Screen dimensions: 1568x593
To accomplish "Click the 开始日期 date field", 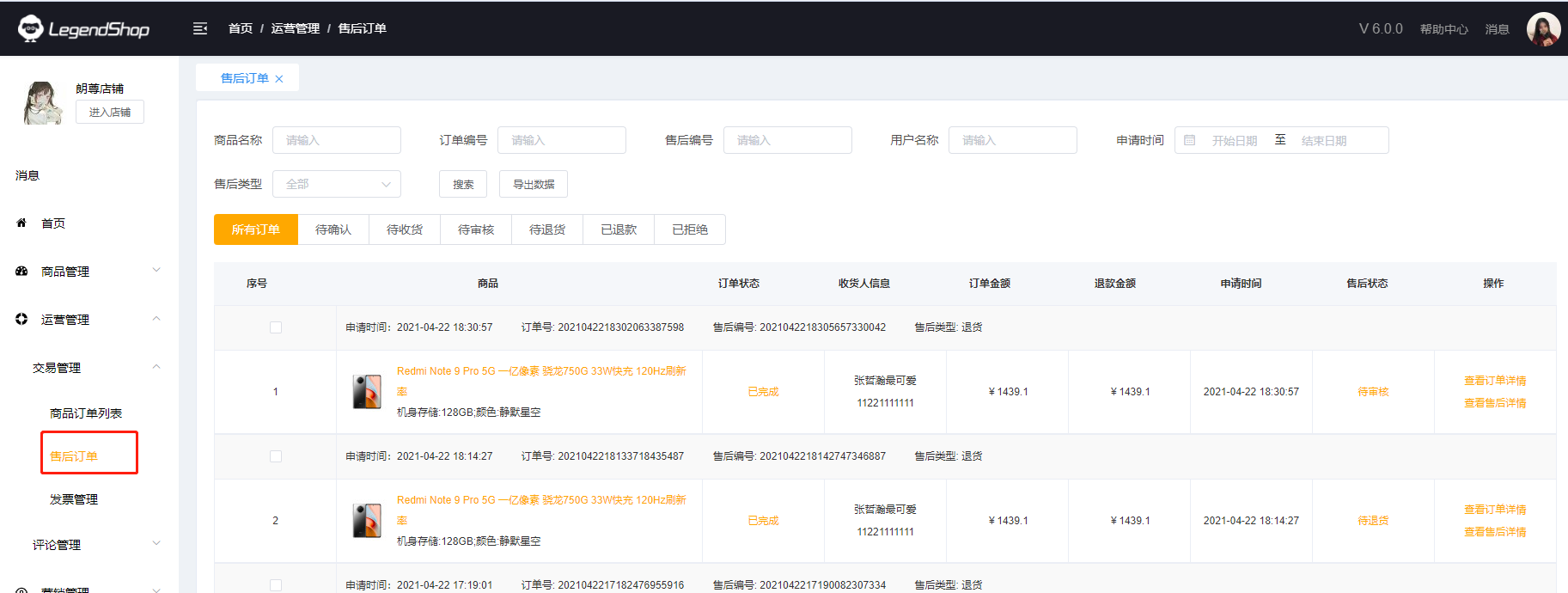I will (1235, 141).
